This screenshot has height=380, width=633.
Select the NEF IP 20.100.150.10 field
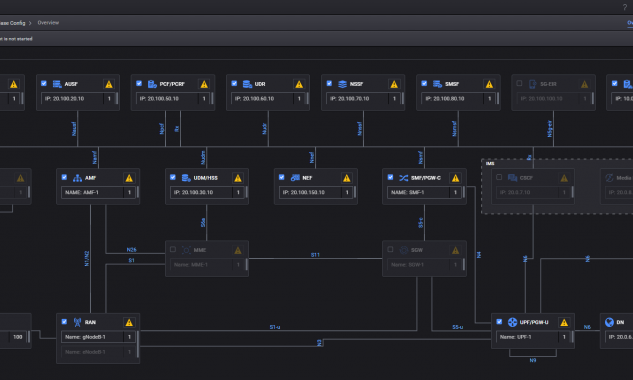point(316,192)
